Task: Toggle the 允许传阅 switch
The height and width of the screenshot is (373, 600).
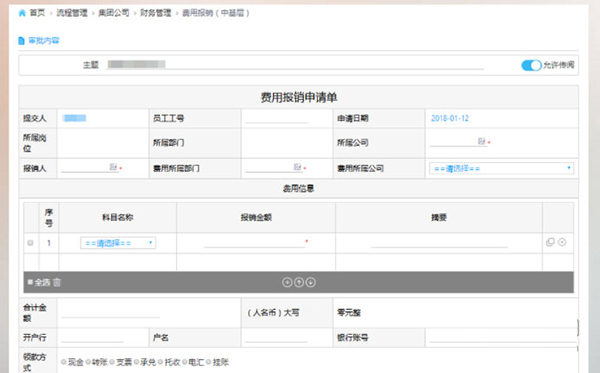Action: point(531,65)
